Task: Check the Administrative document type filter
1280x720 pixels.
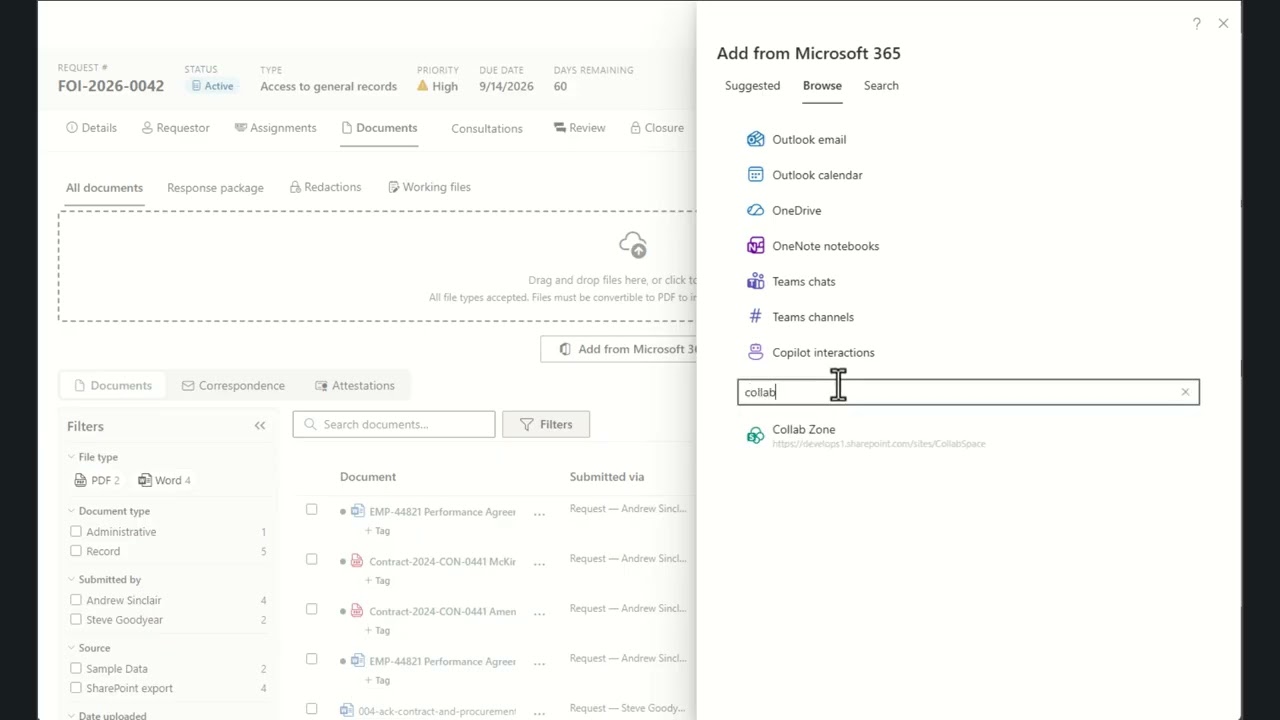Action: coord(76,532)
